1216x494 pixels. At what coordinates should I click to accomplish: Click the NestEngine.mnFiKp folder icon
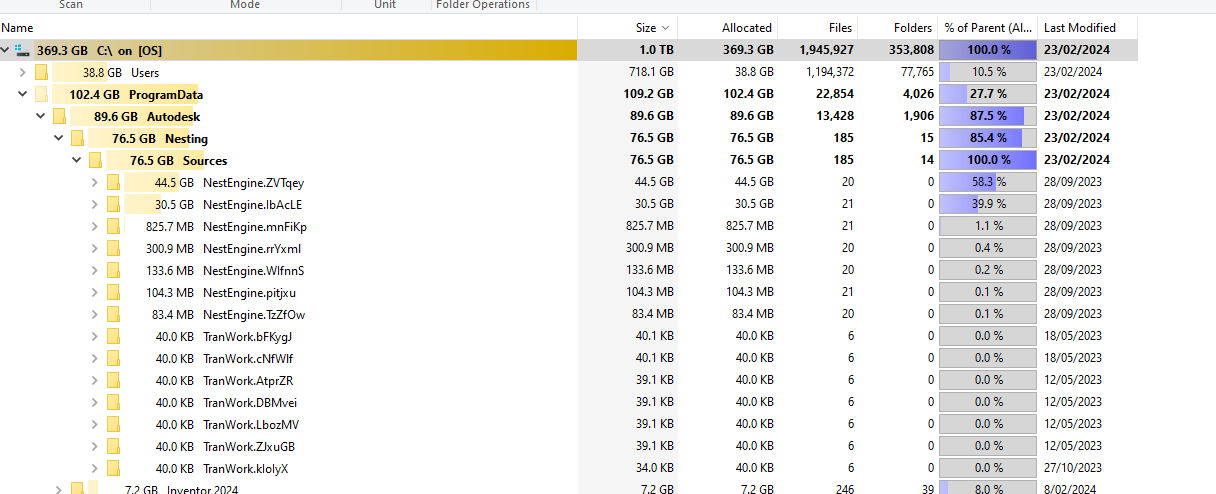(113, 226)
